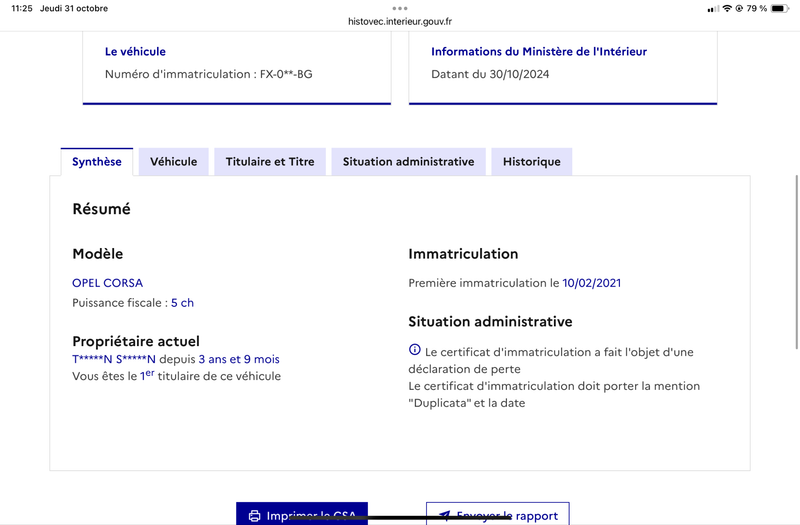This screenshot has height=525, width=800.
Task: Tap the Wi-Fi status icon
Action: [x=727, y=8]
